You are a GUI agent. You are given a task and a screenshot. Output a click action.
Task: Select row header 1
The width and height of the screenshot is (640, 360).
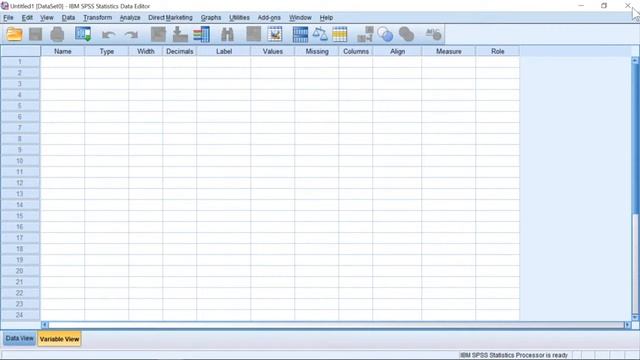20,62
